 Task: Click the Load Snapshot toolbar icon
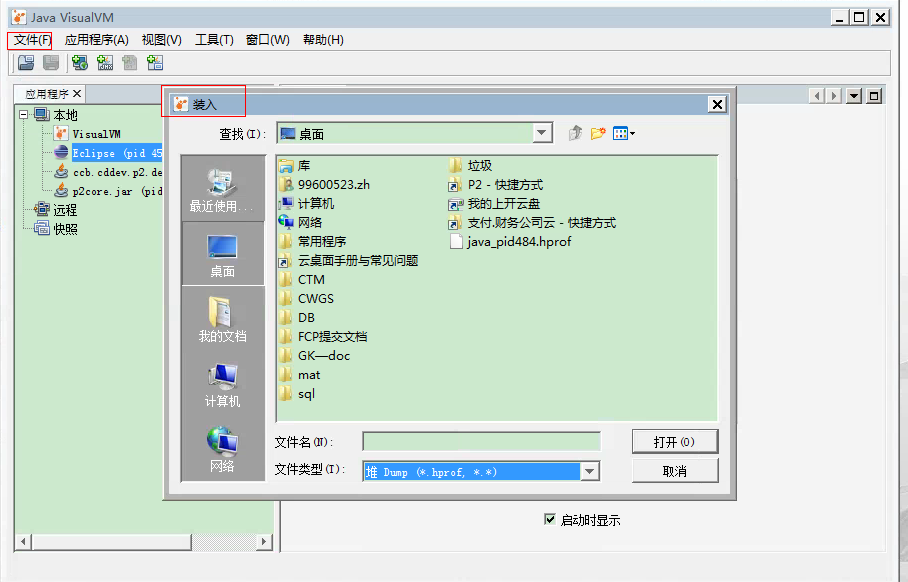pyautogui.click(x=26, y=63)
